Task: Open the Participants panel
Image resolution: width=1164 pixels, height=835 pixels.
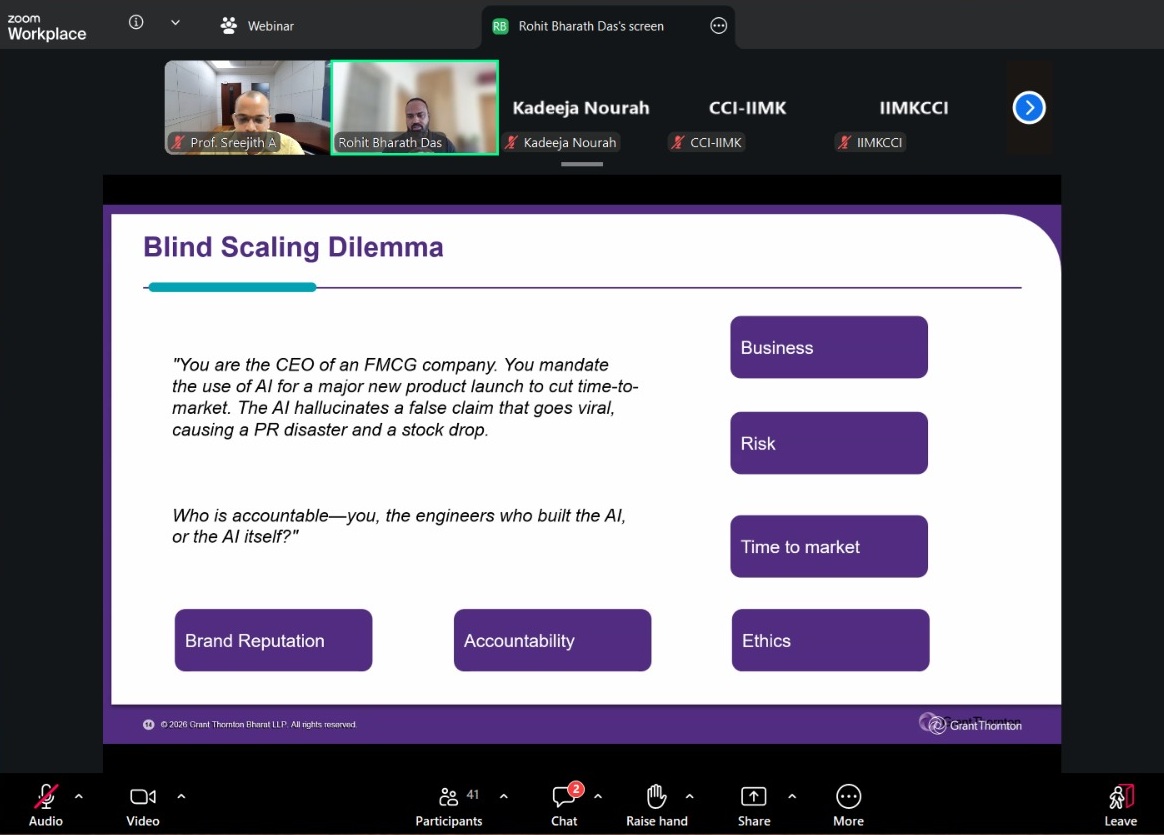Action: pos(448,805)
